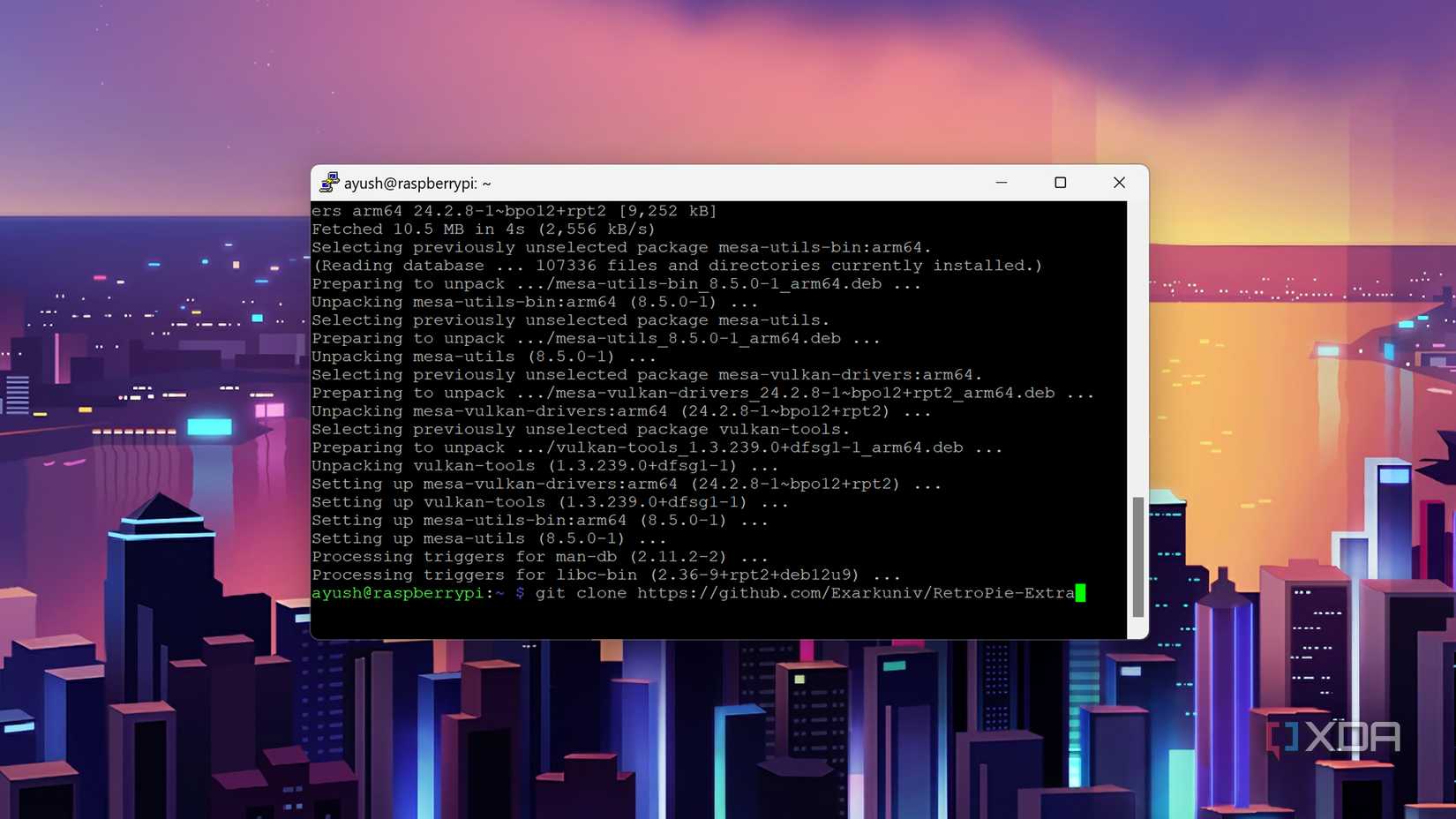Click the Reading database output line
The width and height of the screenshot is (1456, 819).
676,265
